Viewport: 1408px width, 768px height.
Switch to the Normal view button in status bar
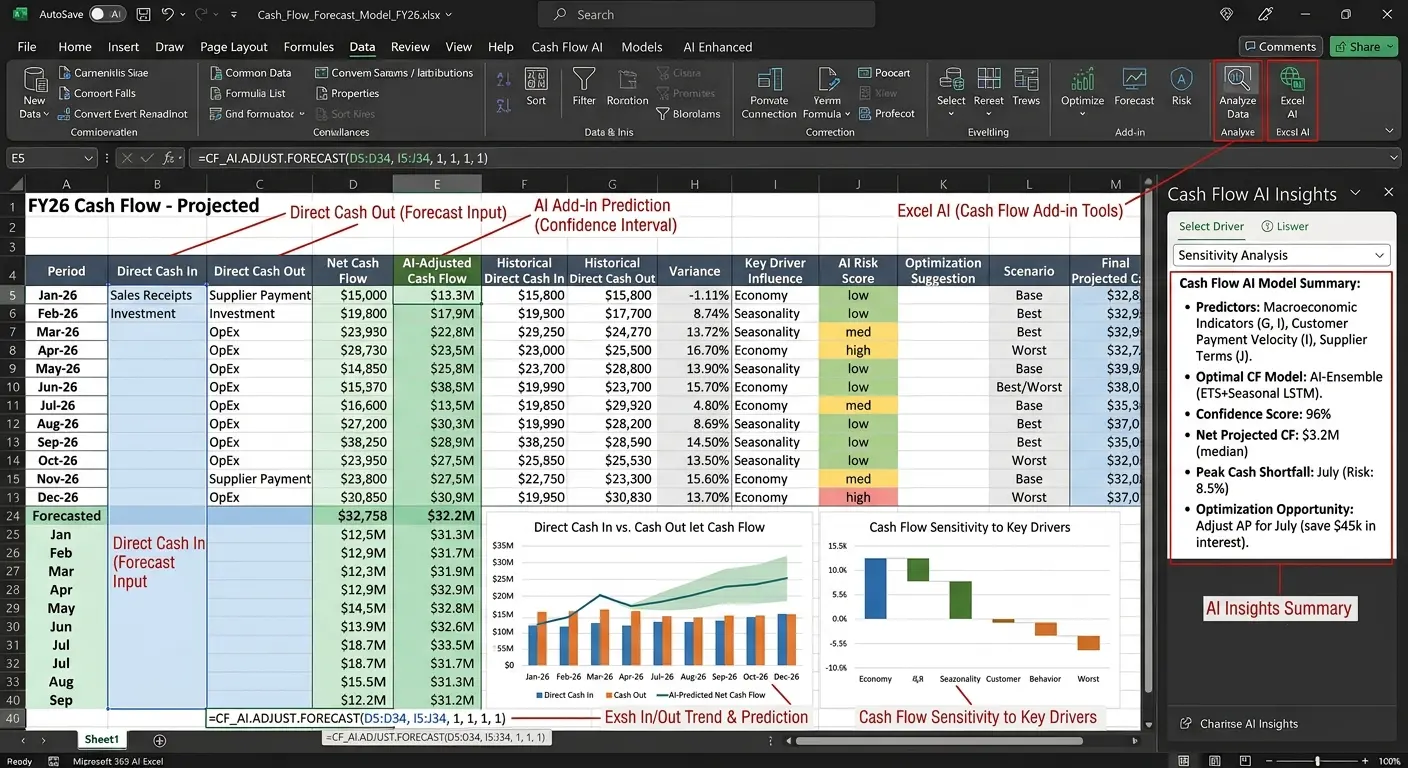point(1184,761)
